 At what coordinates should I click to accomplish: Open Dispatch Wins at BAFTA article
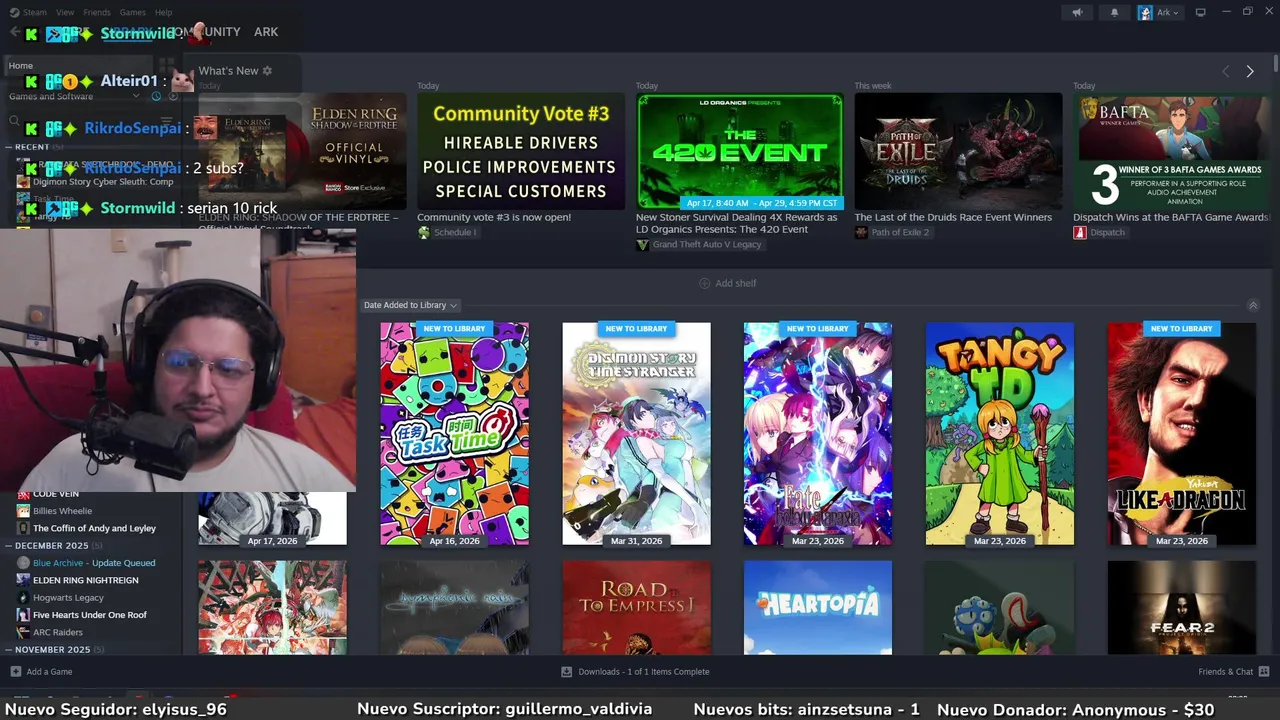point(1171,217)
